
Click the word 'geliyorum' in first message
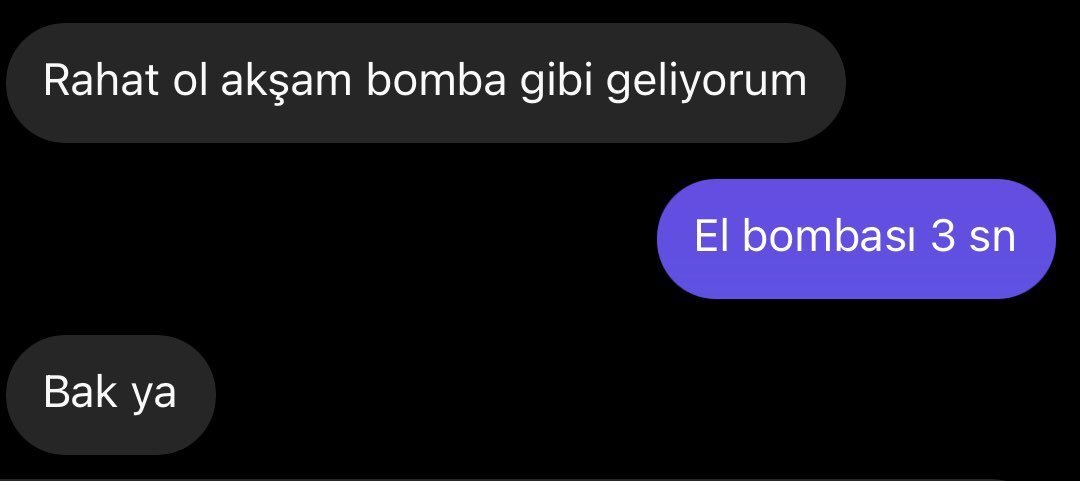[707, 84]
